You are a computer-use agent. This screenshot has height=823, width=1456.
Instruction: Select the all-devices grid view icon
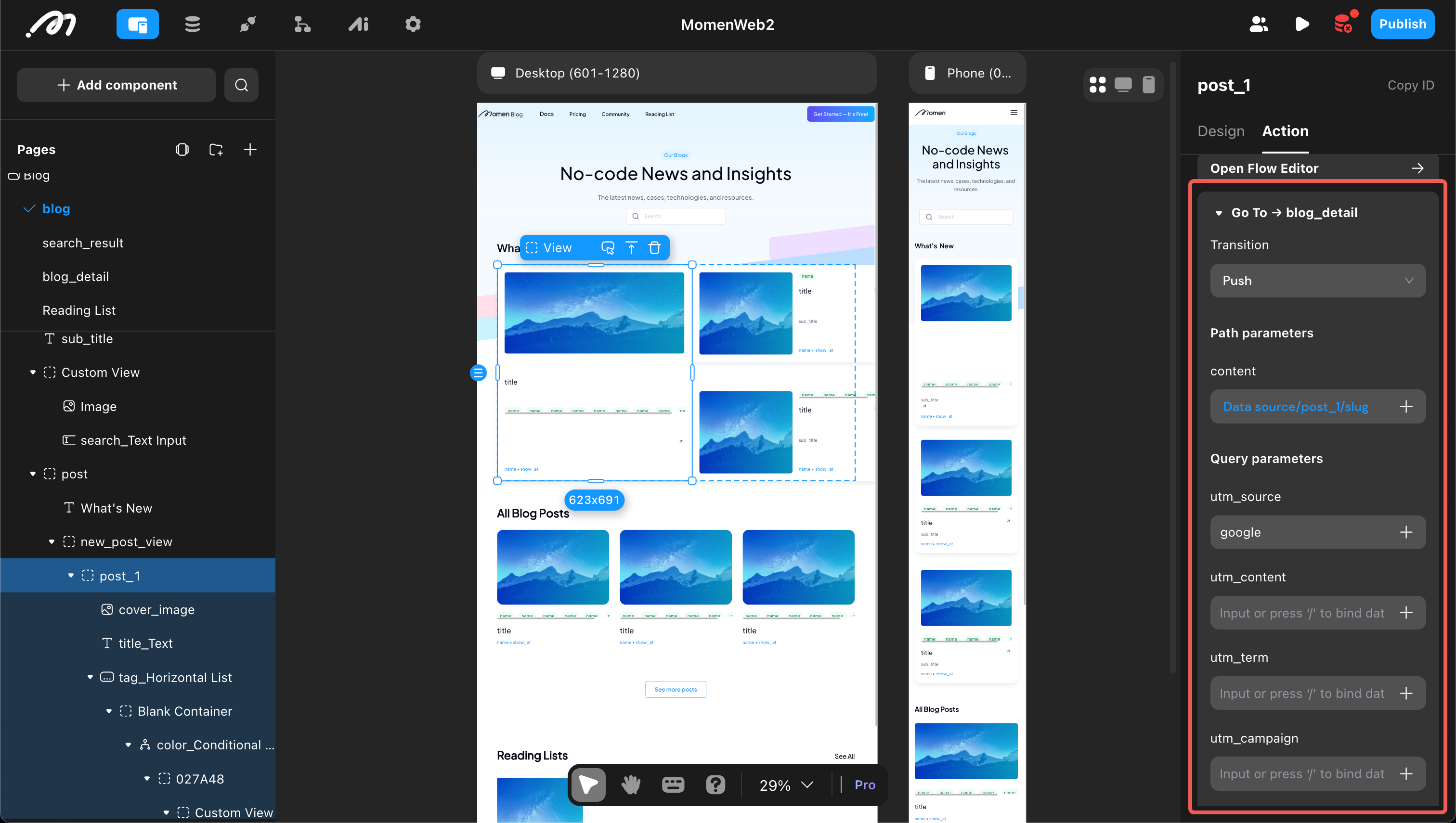[1097, 85]
